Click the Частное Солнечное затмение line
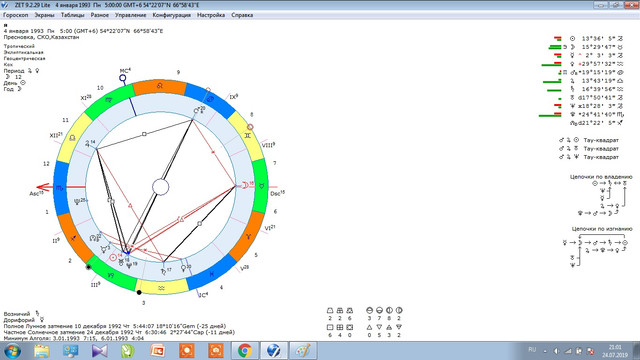 [x=119, y=332]
